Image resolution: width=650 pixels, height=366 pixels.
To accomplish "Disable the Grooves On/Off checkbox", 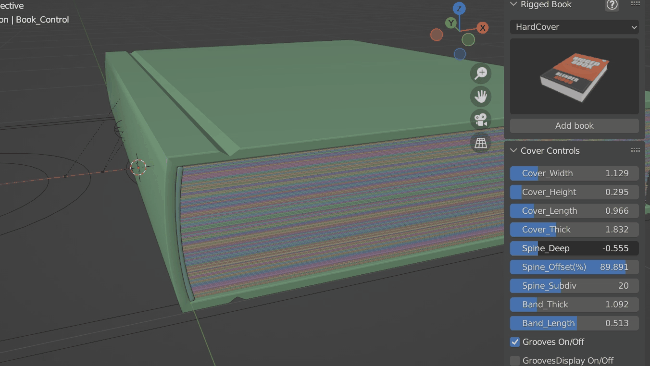I will pos(515,342).
